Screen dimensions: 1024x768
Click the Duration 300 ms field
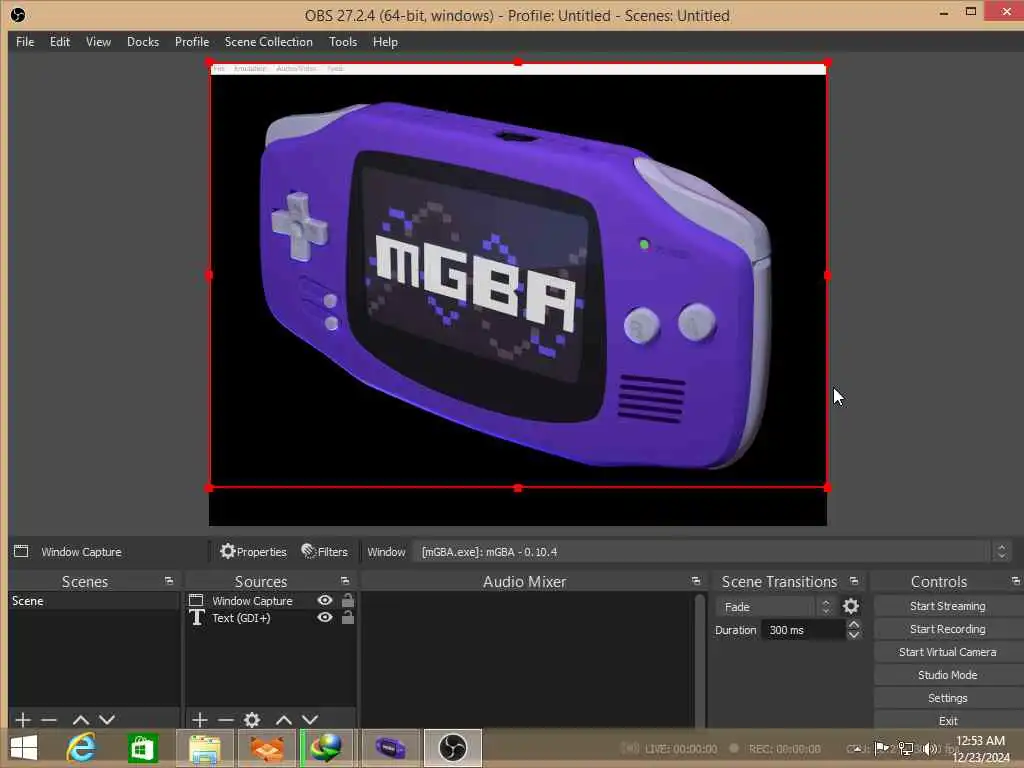803,630
